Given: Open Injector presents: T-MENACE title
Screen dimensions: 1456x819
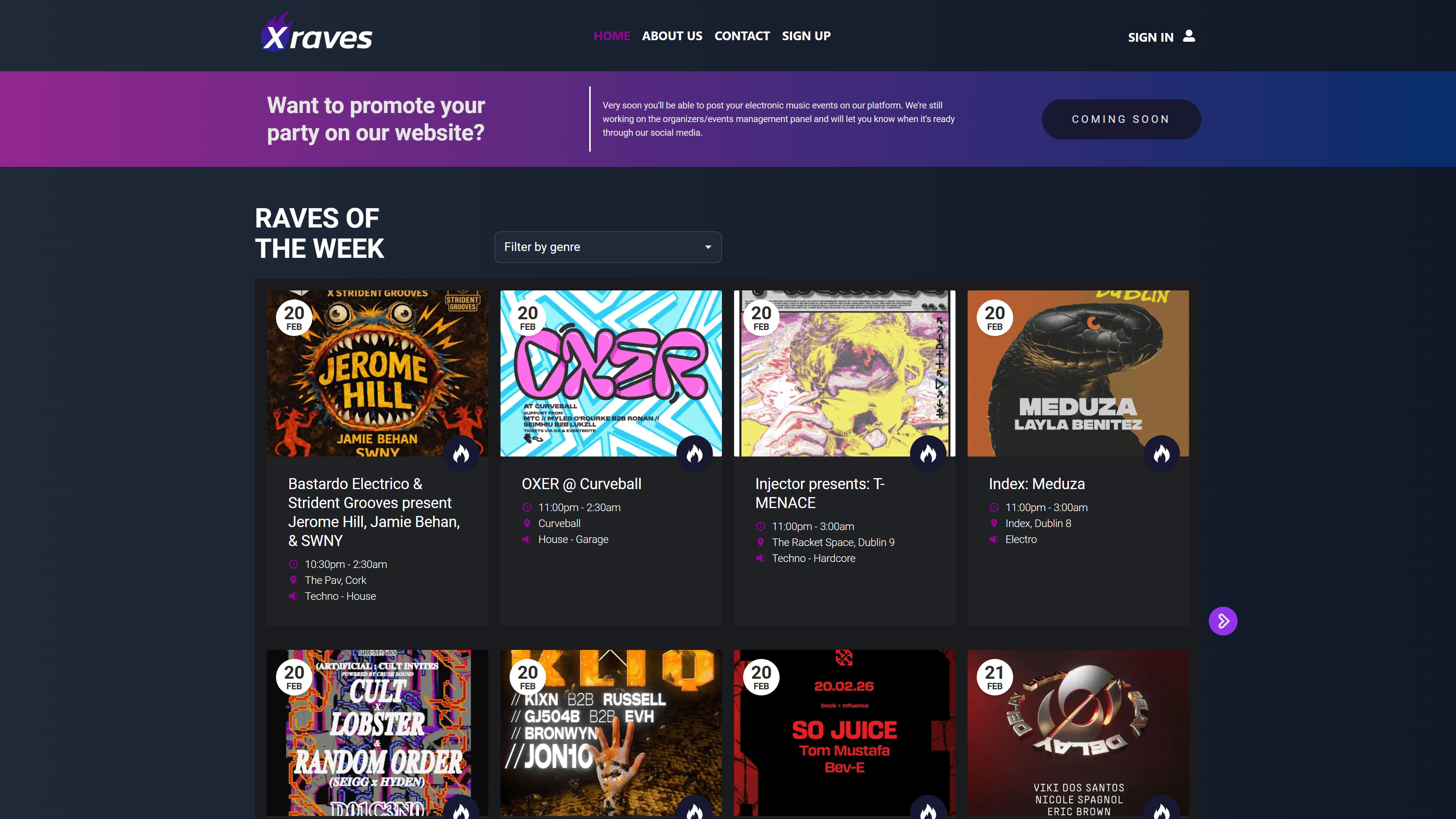Looking at the screenshot, I should click(x=819, y=493).
